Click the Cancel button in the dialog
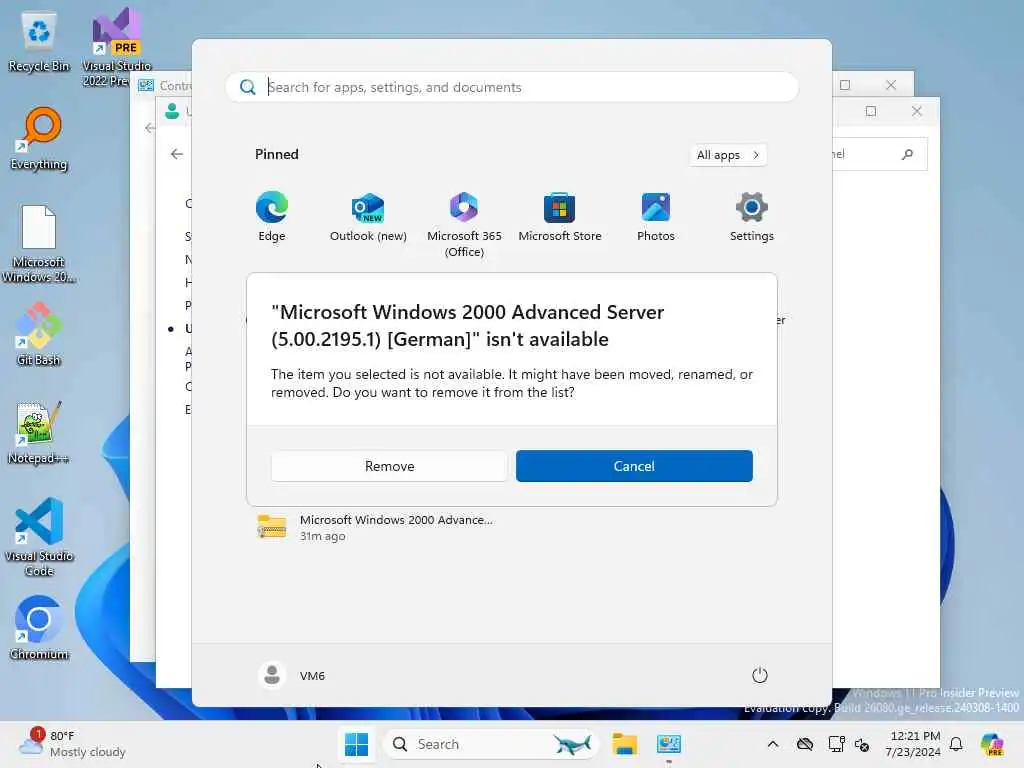The image size is (1024, 768). [x=634, y=466]
